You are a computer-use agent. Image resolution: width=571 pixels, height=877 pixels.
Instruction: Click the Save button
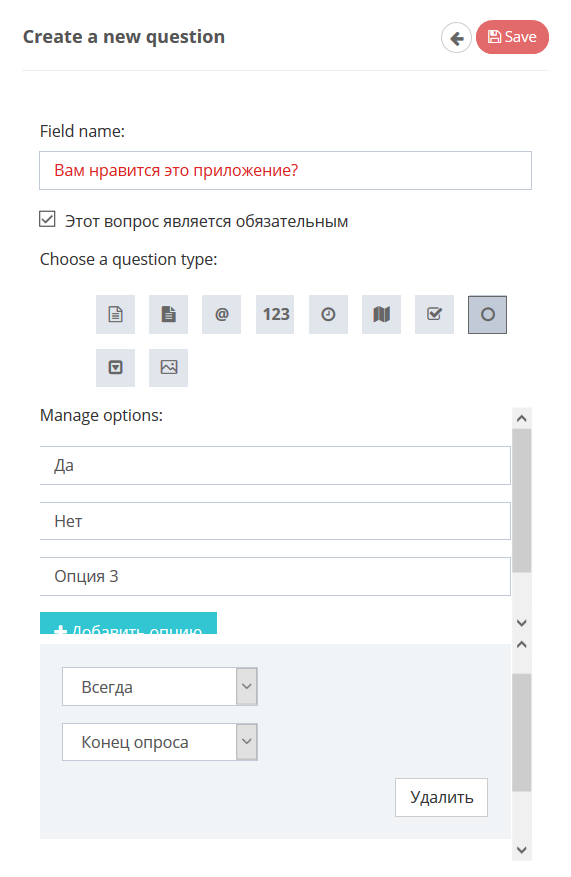[512, 37]
